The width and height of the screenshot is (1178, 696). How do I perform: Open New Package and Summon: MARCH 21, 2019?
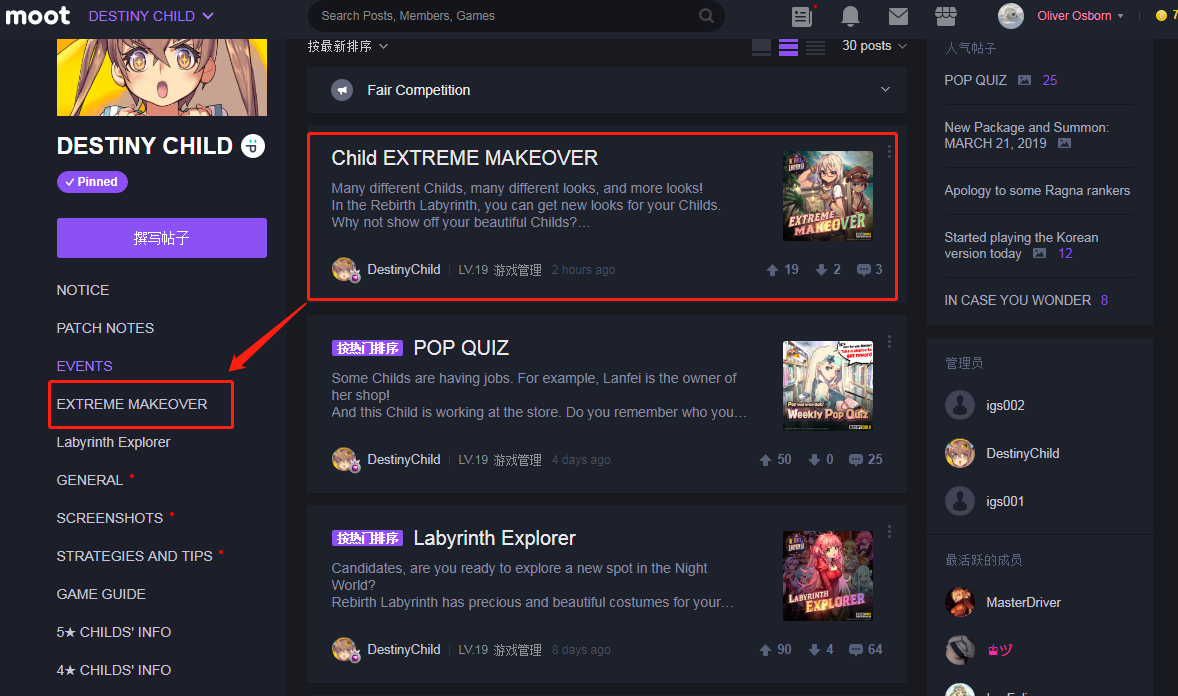1026,135
